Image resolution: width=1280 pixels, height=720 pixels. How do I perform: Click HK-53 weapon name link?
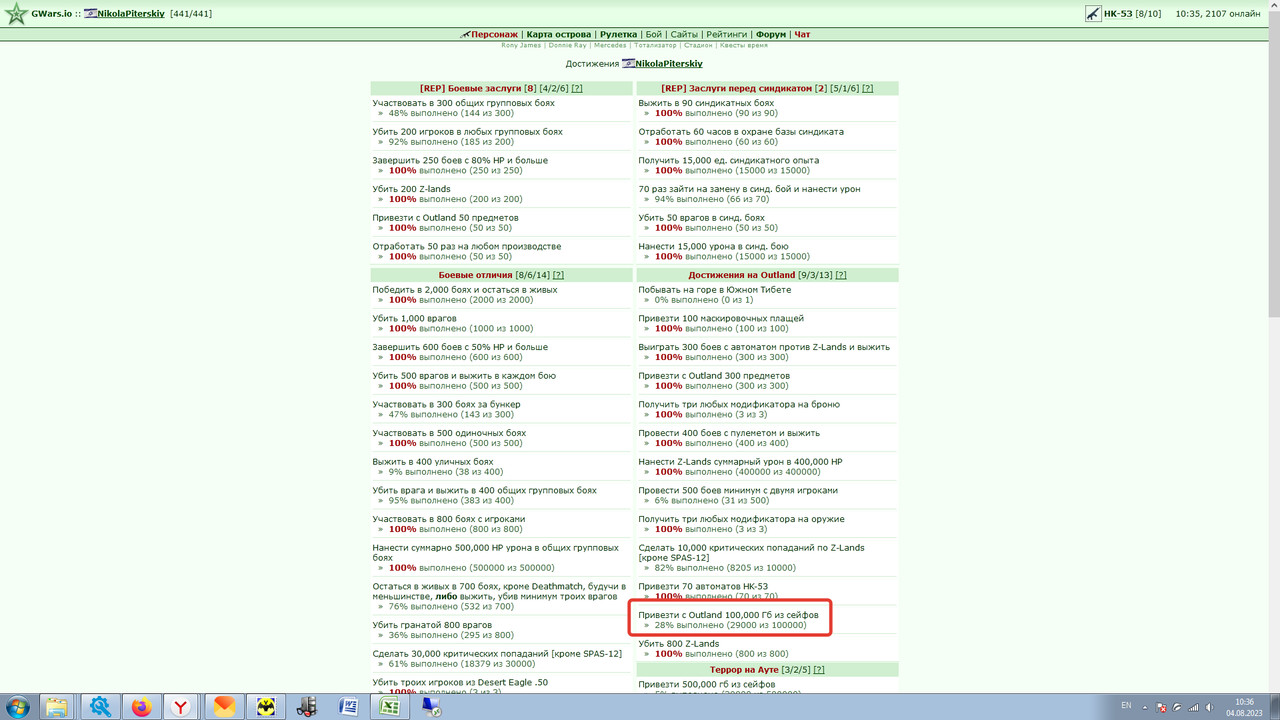[x=1117, y=14]
